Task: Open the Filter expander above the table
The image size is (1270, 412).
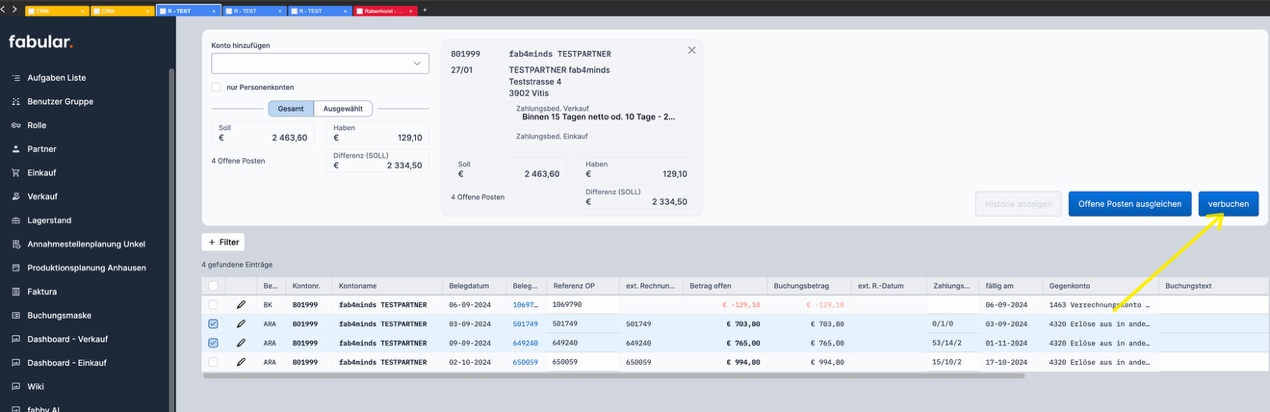Action: tap(223, 242)
